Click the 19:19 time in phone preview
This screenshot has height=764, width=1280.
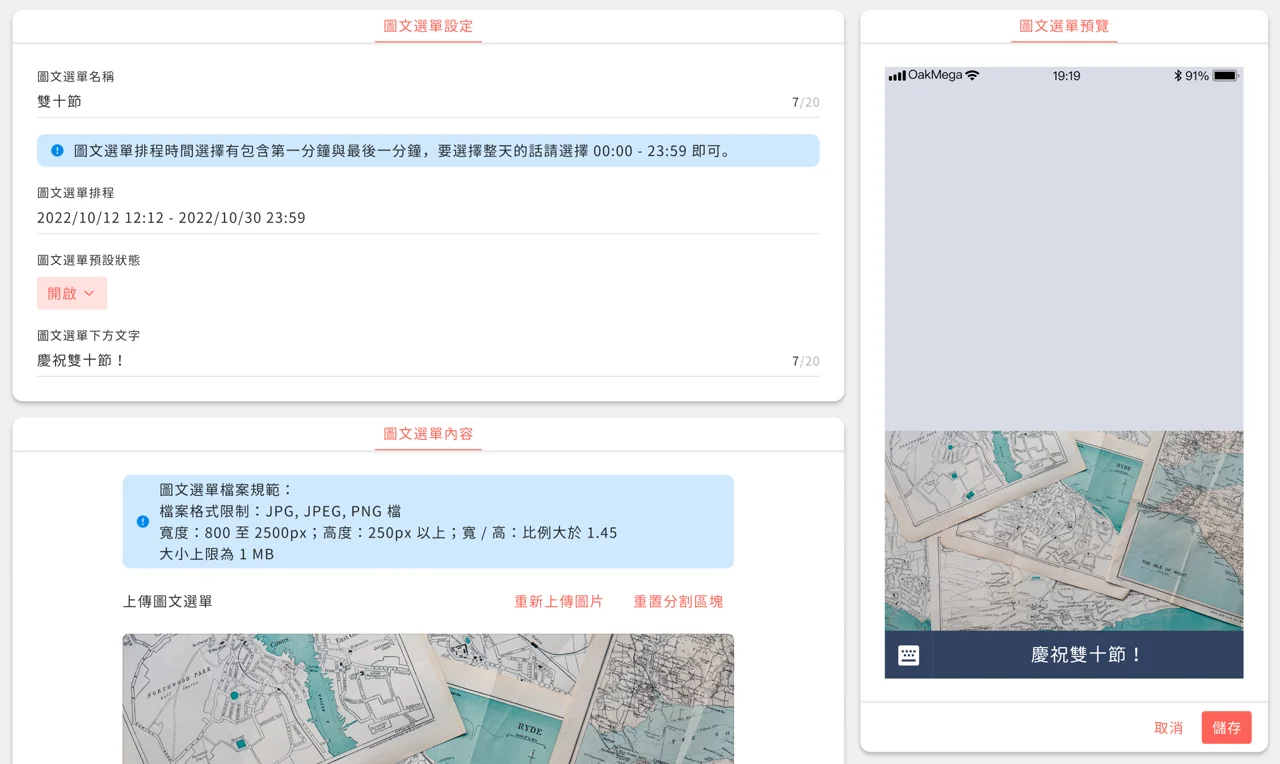(x=1067, y=76)
